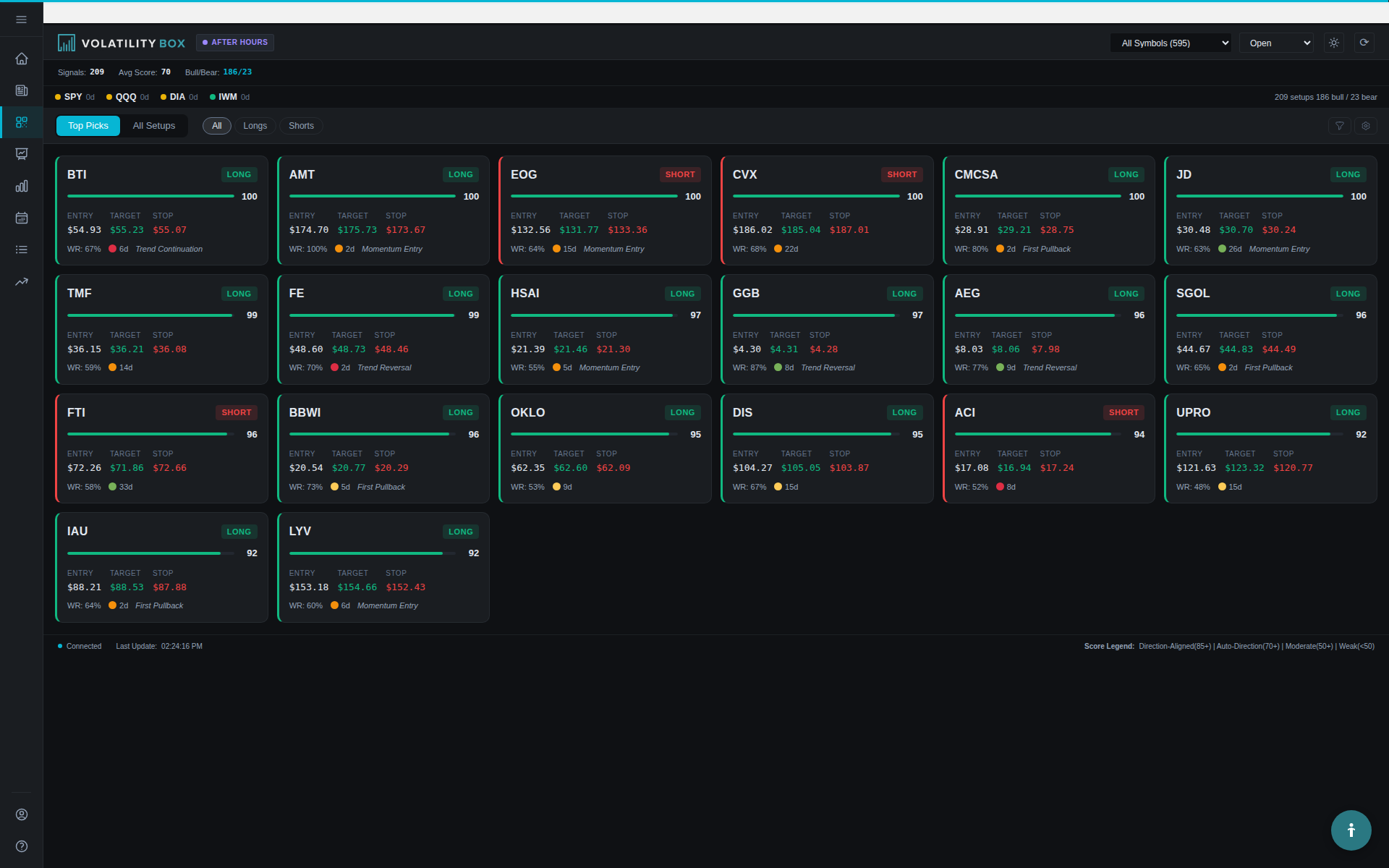Open the AMT setup card
The image size is (1389, 868).
pos(383,210)
